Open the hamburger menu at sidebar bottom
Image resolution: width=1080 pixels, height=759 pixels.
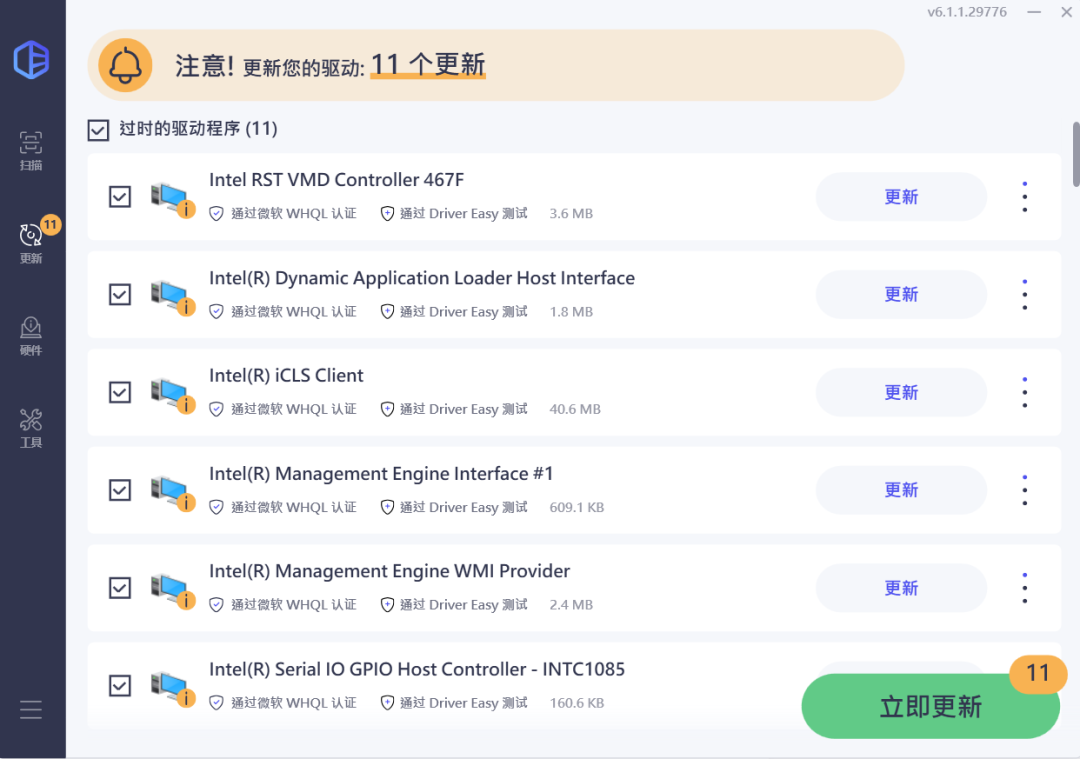point(31,709)
